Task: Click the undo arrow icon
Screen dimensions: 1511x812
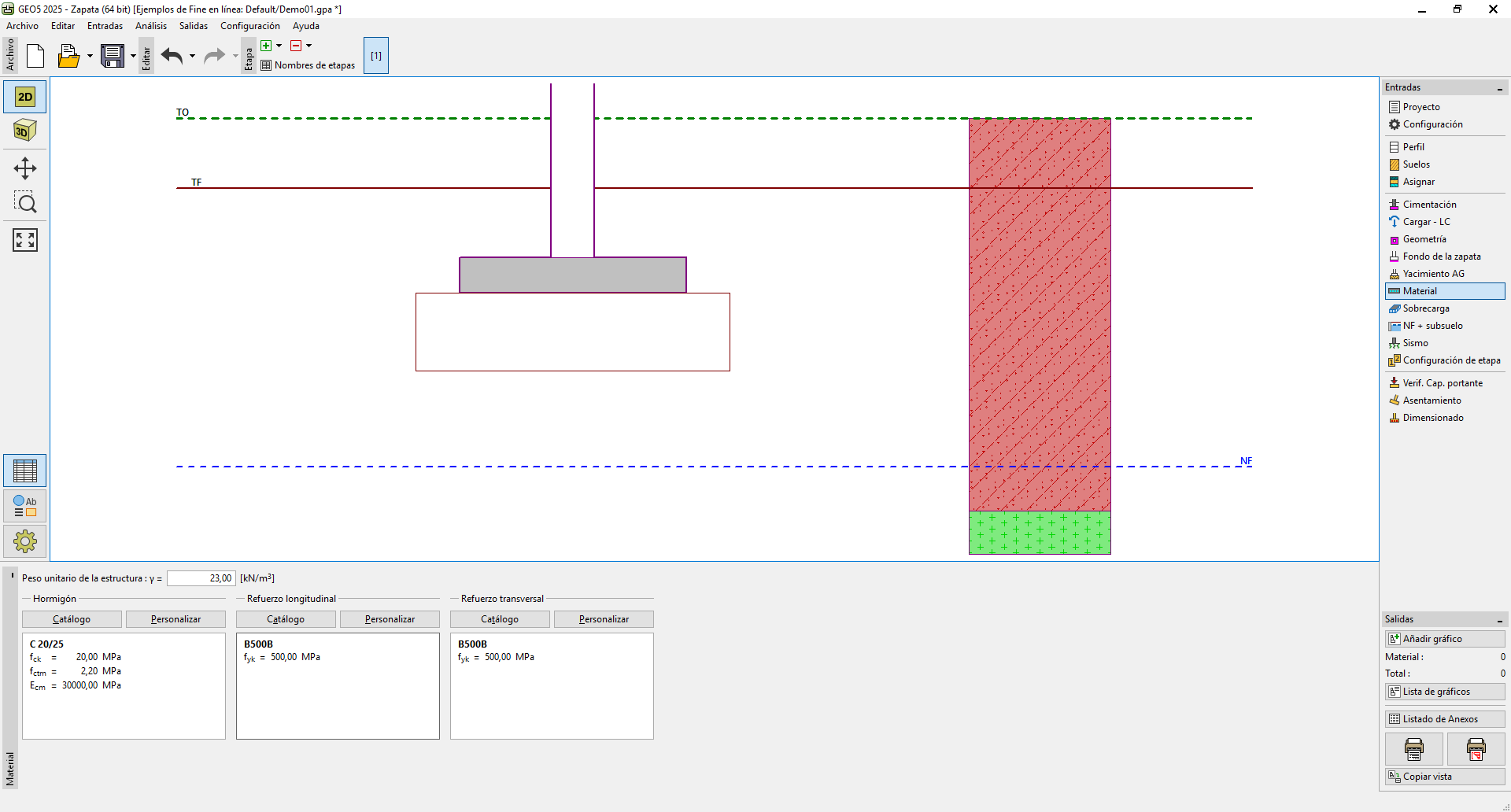Action: [x=172, y=56]
